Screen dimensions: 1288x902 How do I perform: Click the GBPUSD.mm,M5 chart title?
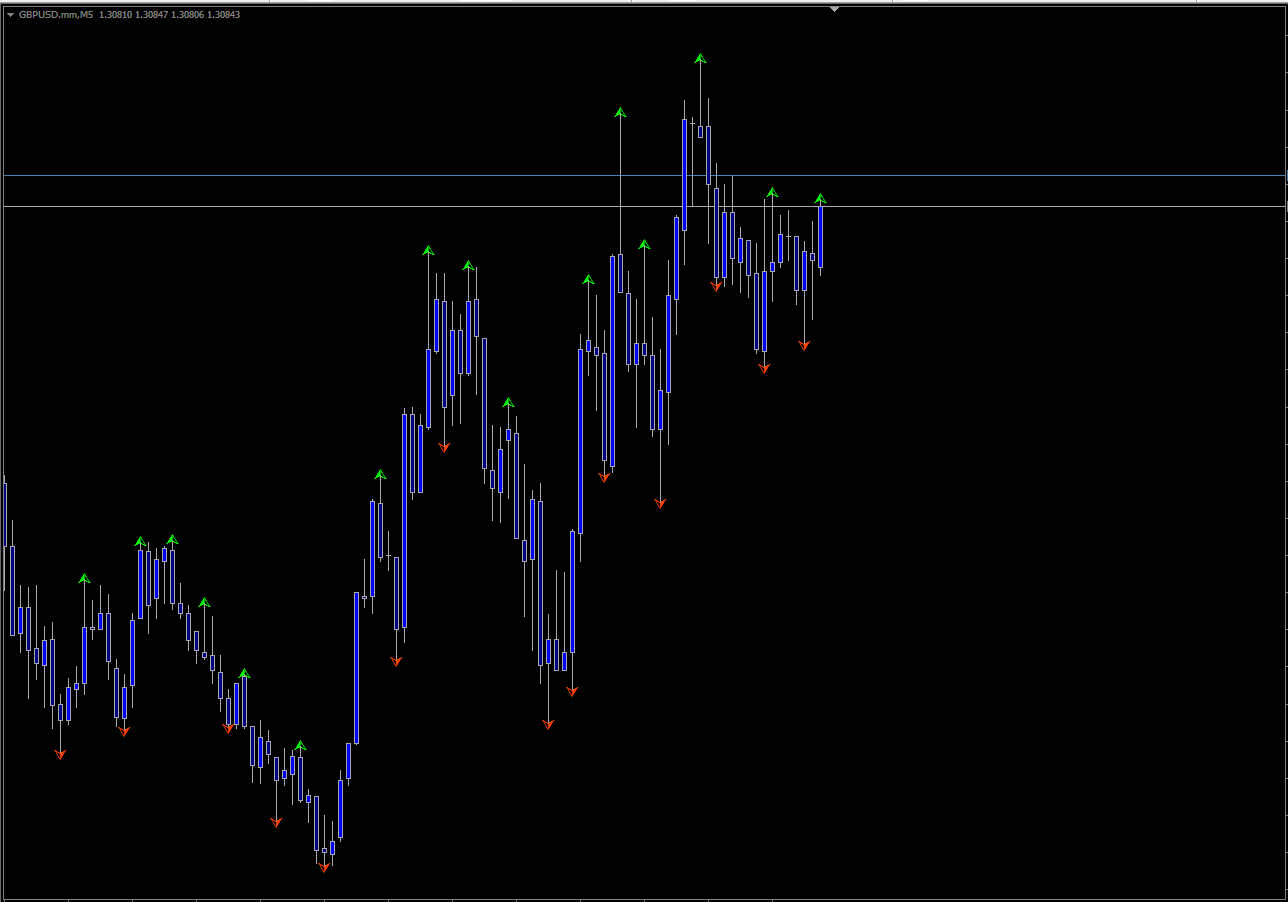point(56,15)
